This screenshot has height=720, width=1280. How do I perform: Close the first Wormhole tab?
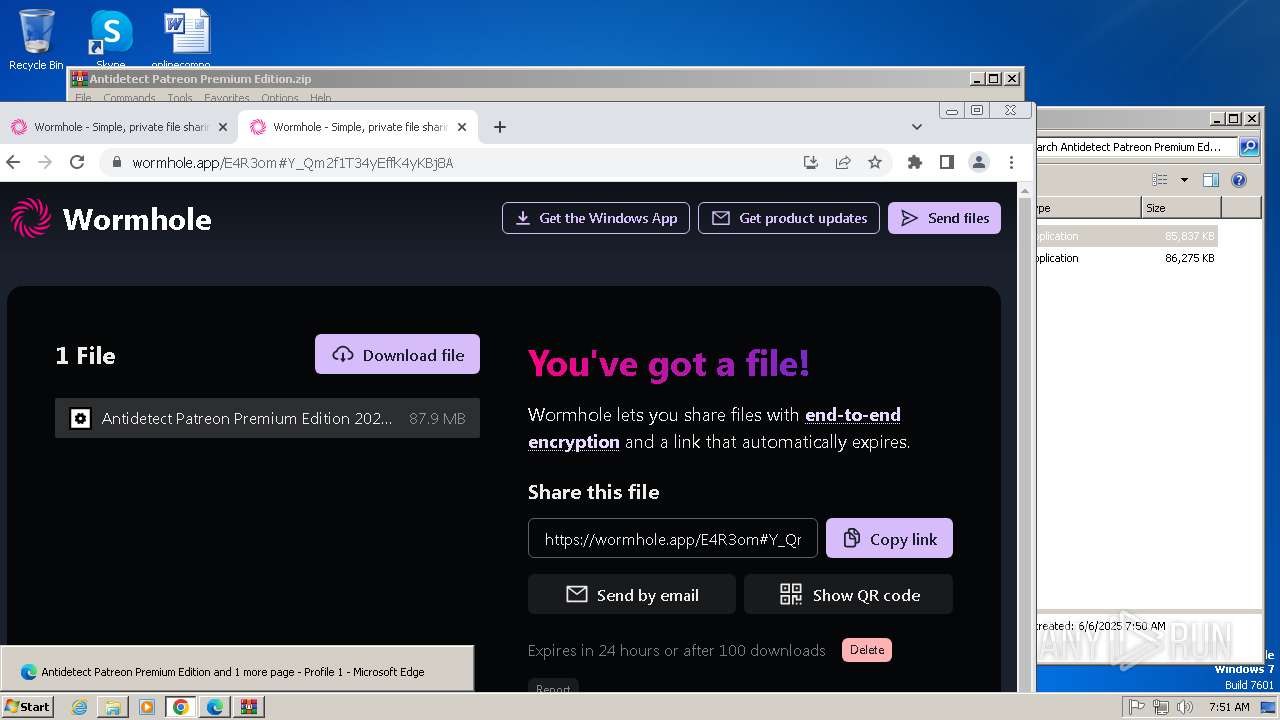coord(223,127)
